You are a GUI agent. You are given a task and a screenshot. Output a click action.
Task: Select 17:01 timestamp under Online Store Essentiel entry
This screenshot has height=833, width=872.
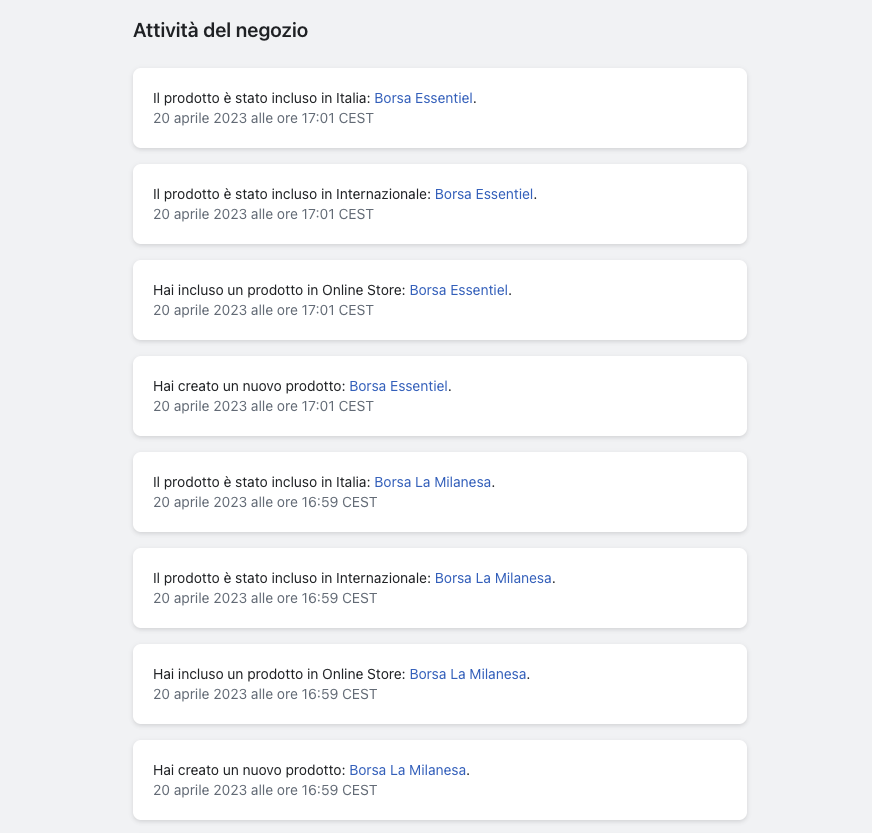tap(263, 310)
